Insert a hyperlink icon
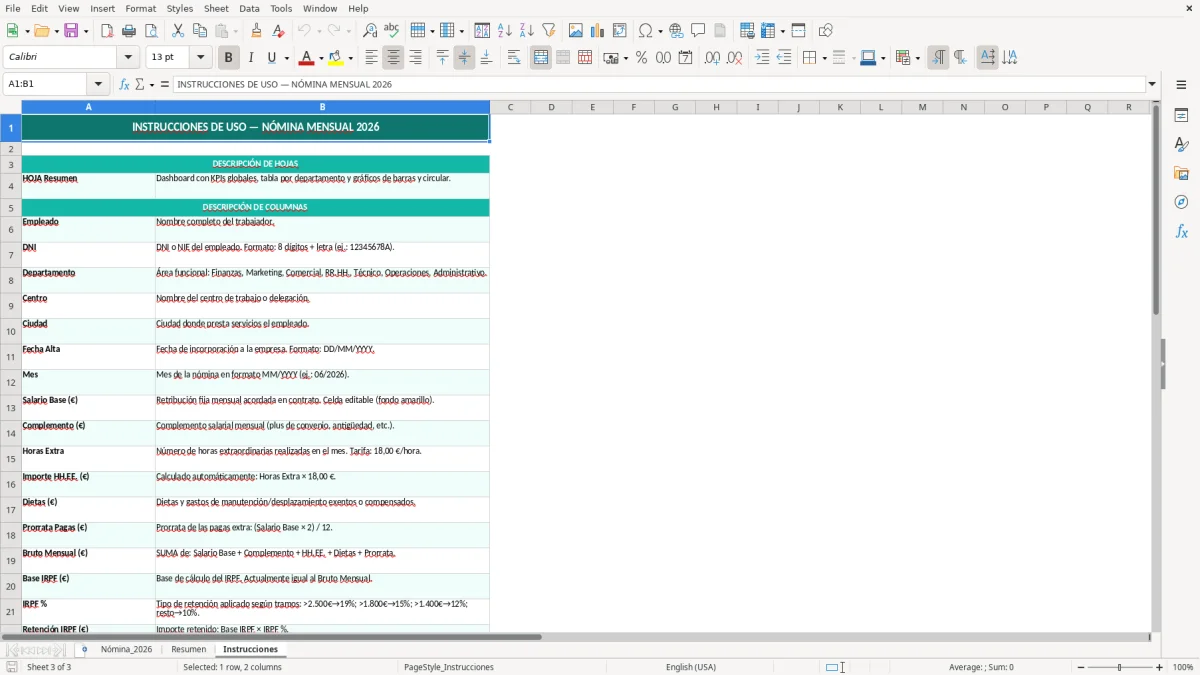The width and height of the screenshot is (1200, 675). click(676, 31)
